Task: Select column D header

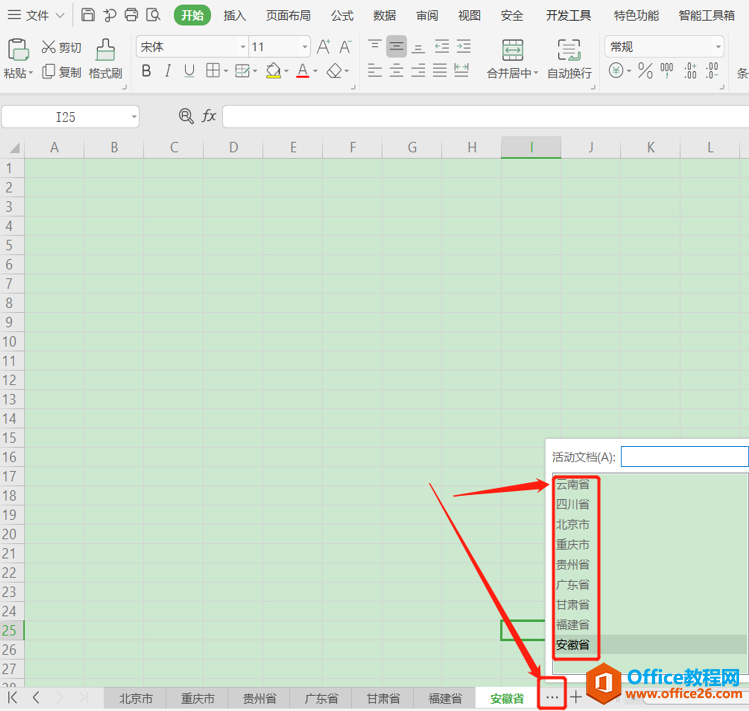Action: (x=233, y=148)
